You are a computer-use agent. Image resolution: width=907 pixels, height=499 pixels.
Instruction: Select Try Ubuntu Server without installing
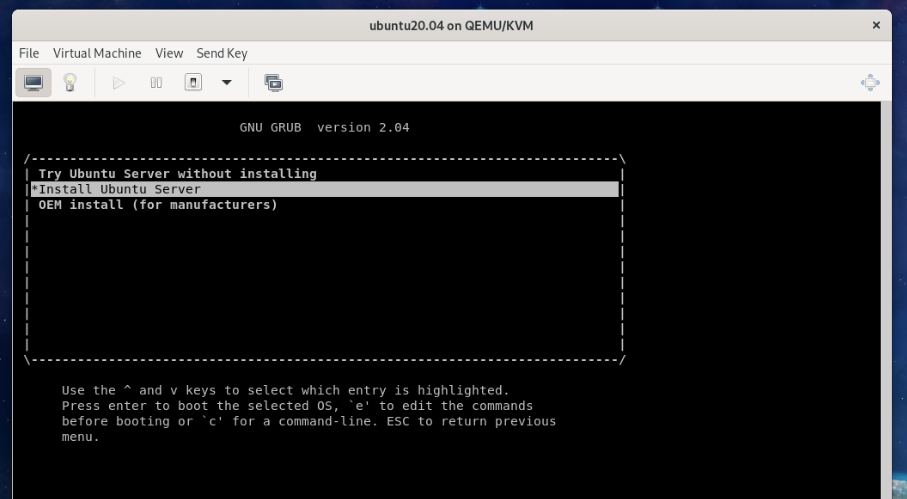(x=325, y=173)
